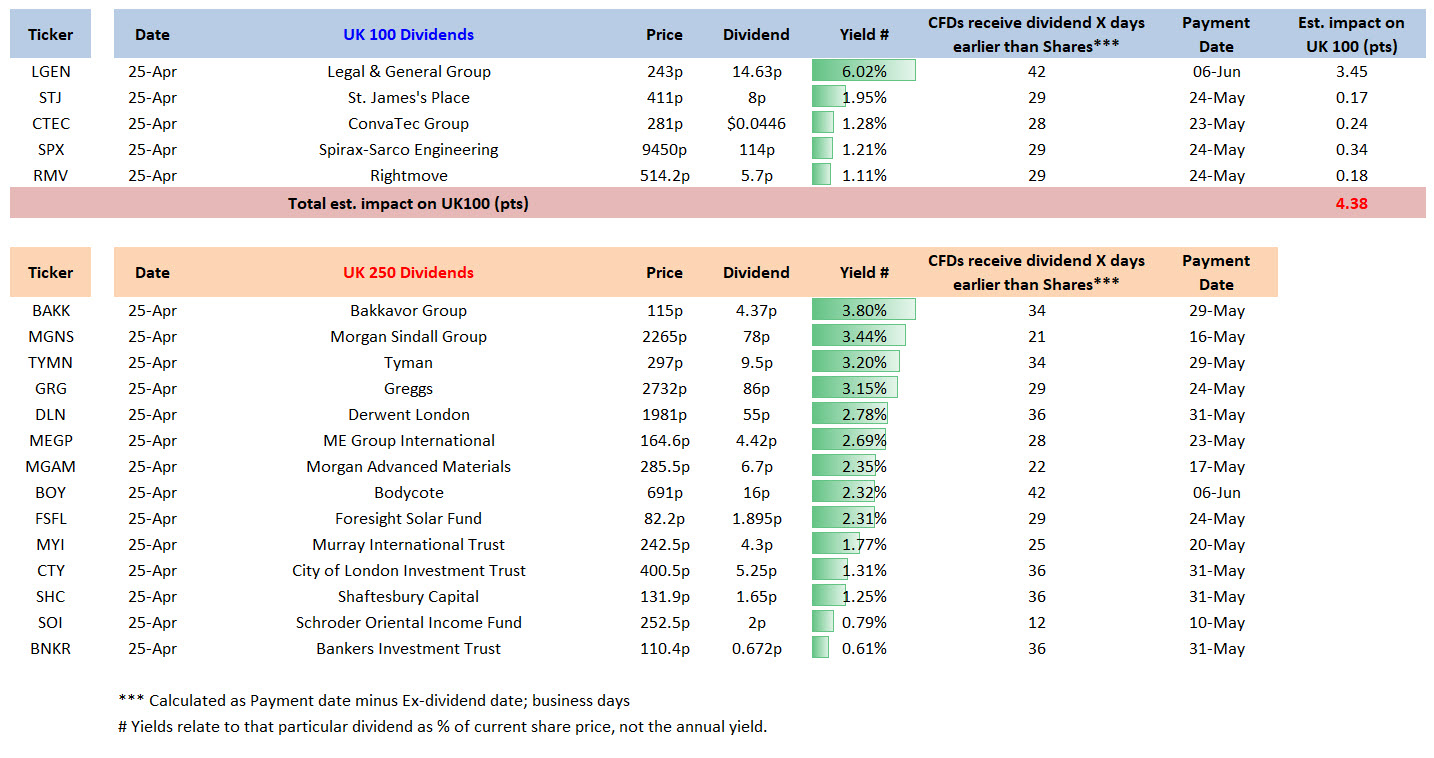Select ticker cell SOI
This screenshot has width=1434, height=758.
[x=50, y=622]
